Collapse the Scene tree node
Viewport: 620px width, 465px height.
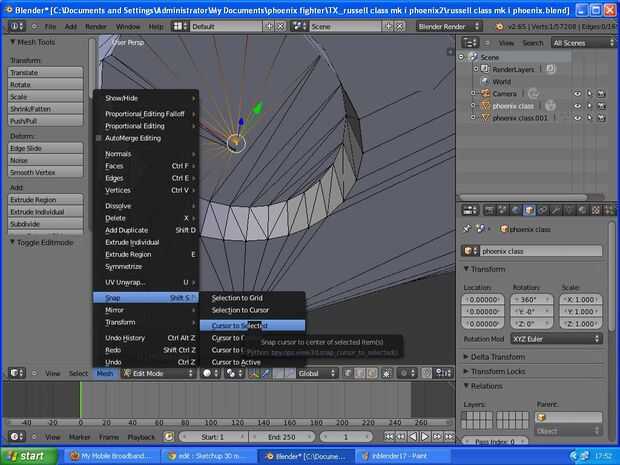(x=461, y=57)
